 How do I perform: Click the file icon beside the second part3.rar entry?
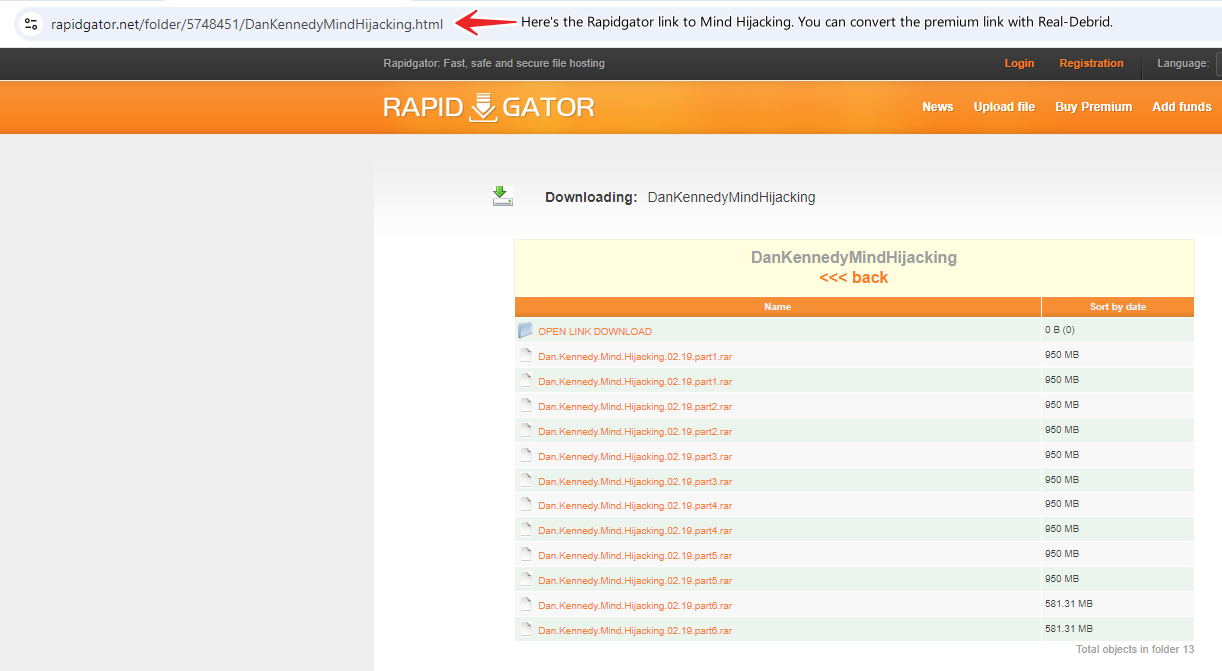[x=525, y=480]
